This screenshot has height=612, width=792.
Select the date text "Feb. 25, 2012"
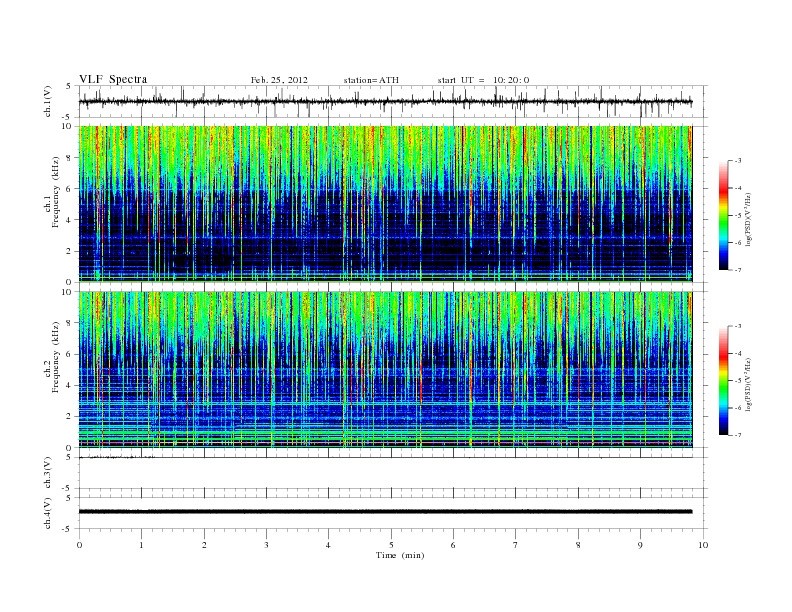(279, 80)
